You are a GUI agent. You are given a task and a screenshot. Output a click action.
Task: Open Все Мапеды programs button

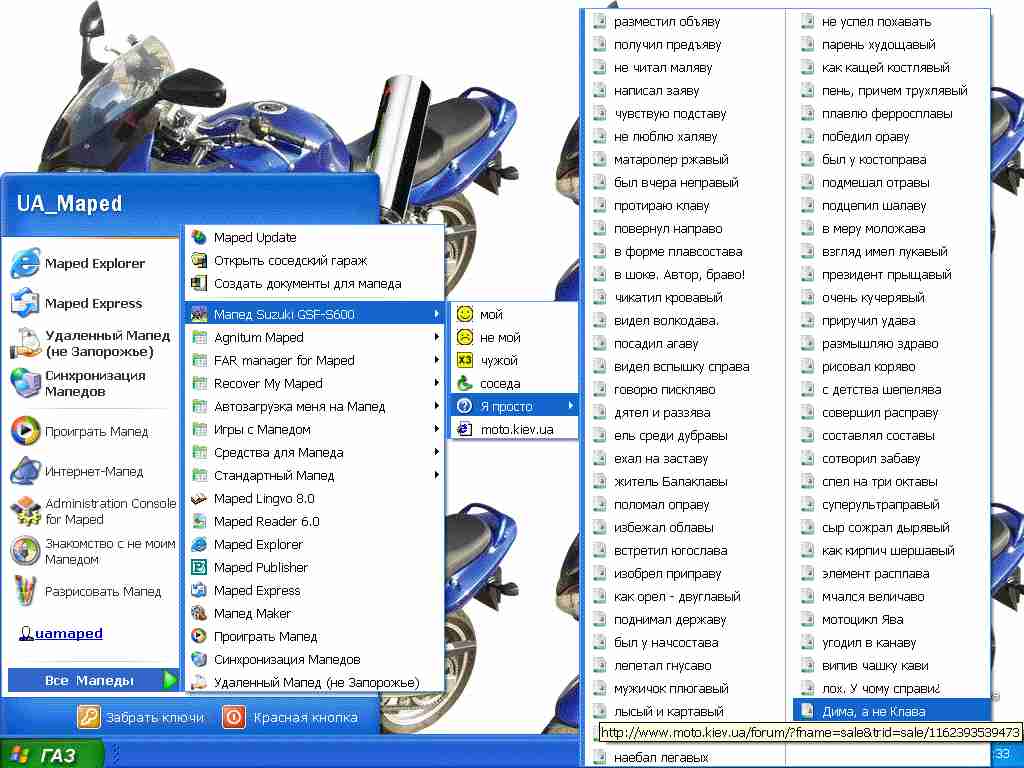coord(93,680)
